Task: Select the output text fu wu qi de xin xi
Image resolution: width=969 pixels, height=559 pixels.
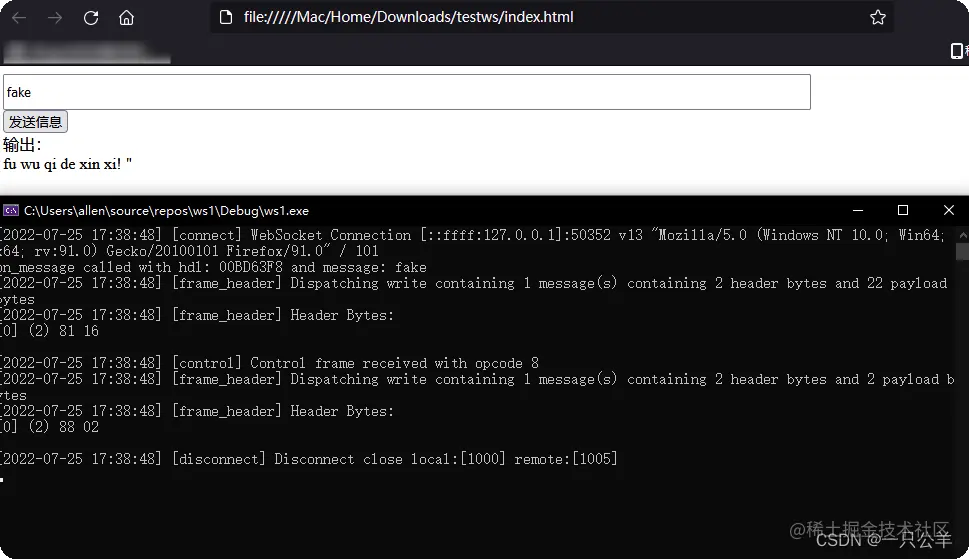Action: tap(67, 164)
